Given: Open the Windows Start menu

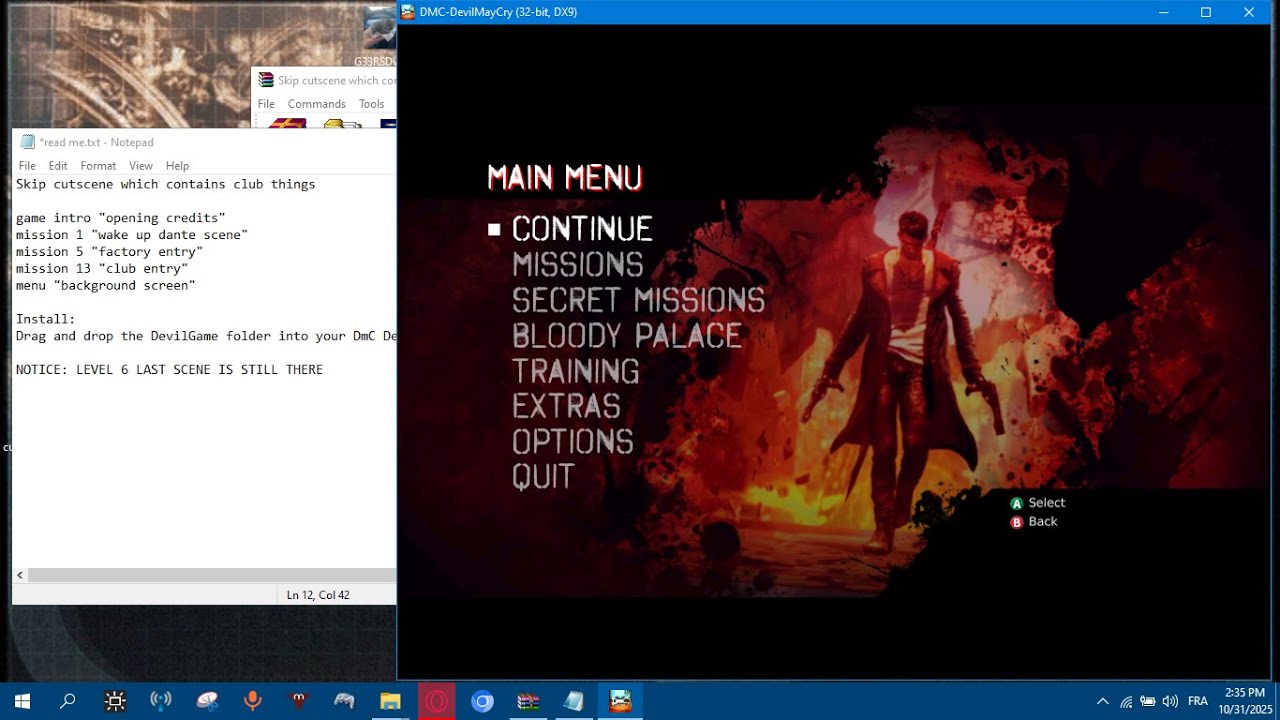Looking at the screenshot, I should (22, 701).
